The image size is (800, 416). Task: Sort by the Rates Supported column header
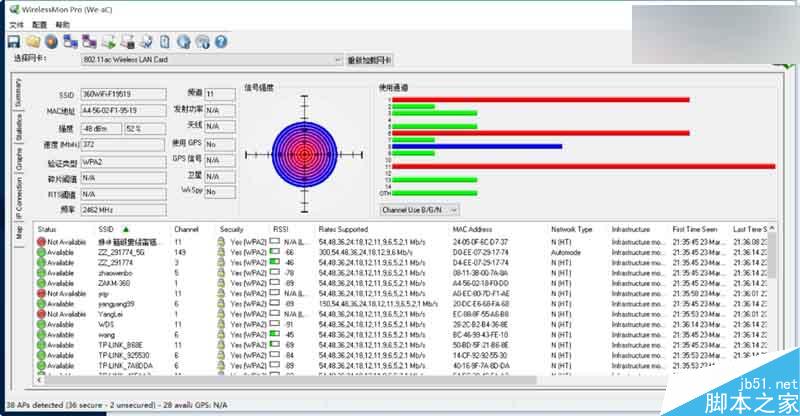pos(343,229)
